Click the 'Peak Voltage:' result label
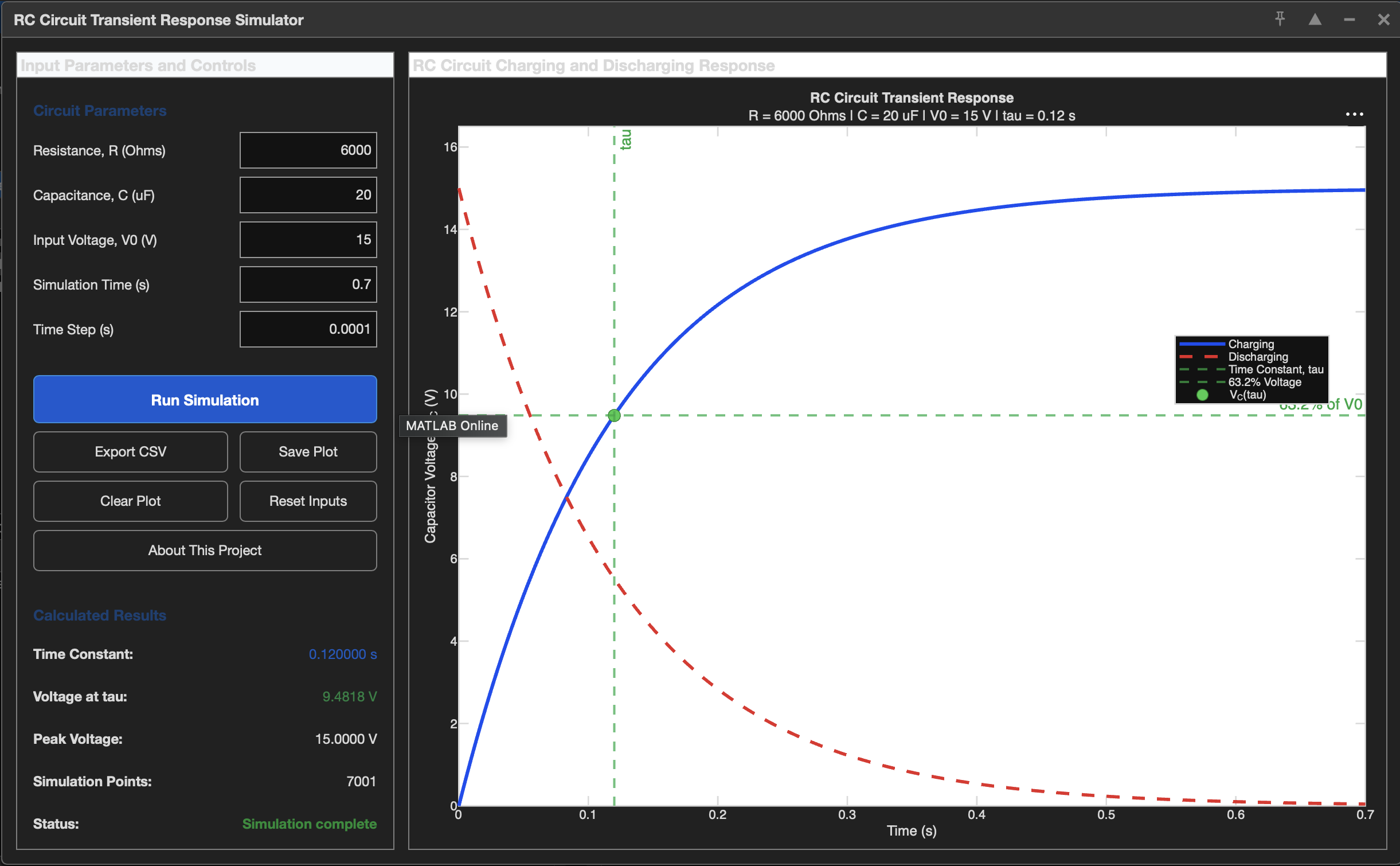The width and height of the screenshot is (1400, 866). (x=78, y=739)
